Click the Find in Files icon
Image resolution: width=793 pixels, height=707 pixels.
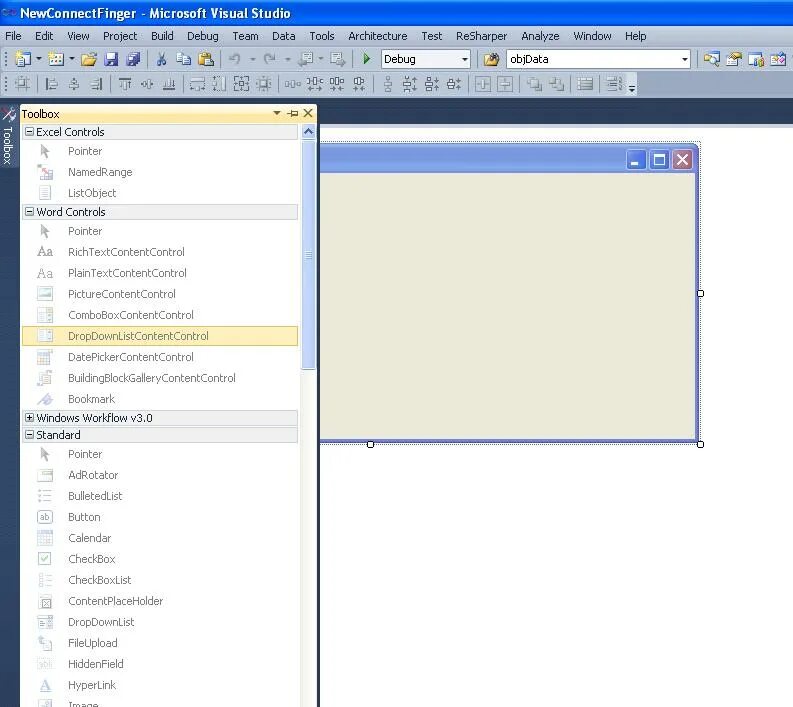coord(491,59)
